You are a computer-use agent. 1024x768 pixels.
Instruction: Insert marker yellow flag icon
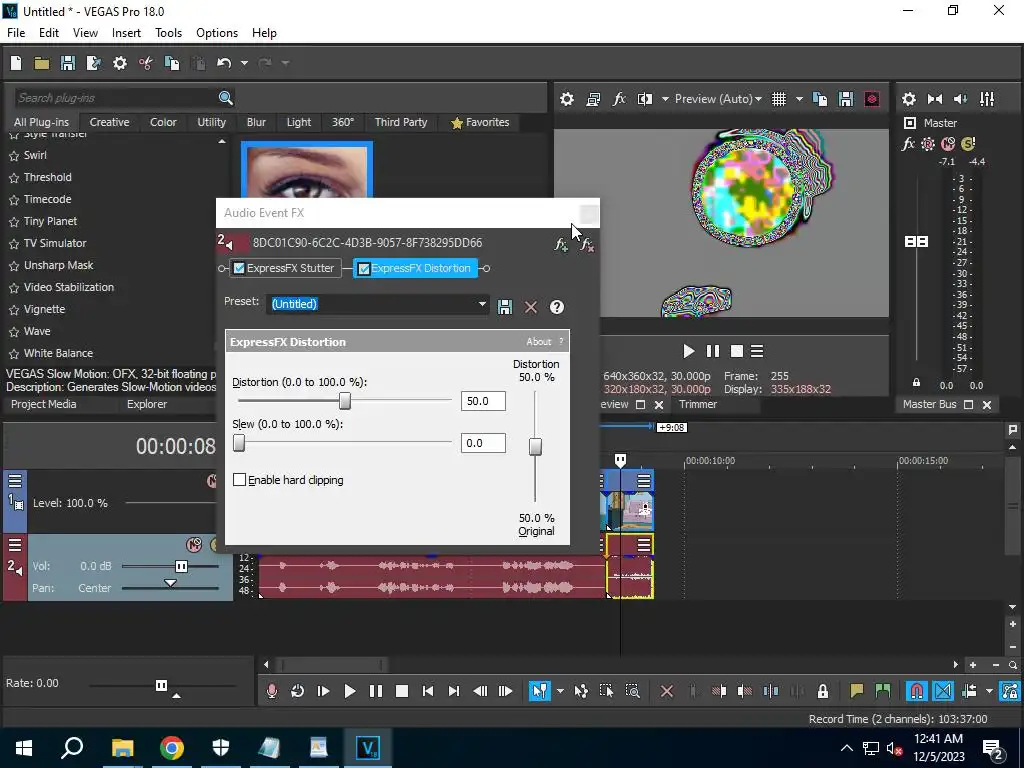(x=856, y=690)
